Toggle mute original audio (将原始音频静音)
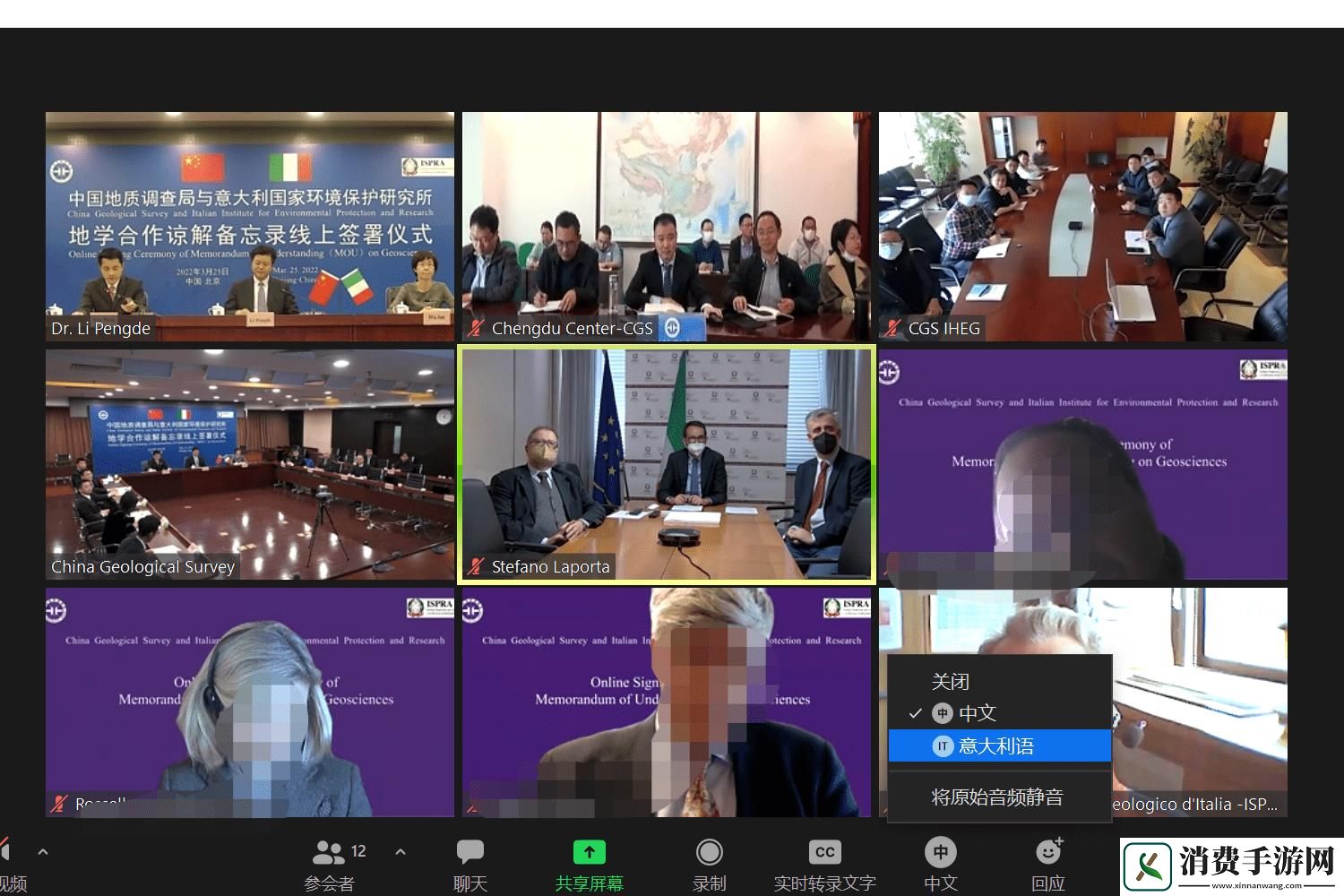This screenshot has width=1344, height=896. point(997,797)
